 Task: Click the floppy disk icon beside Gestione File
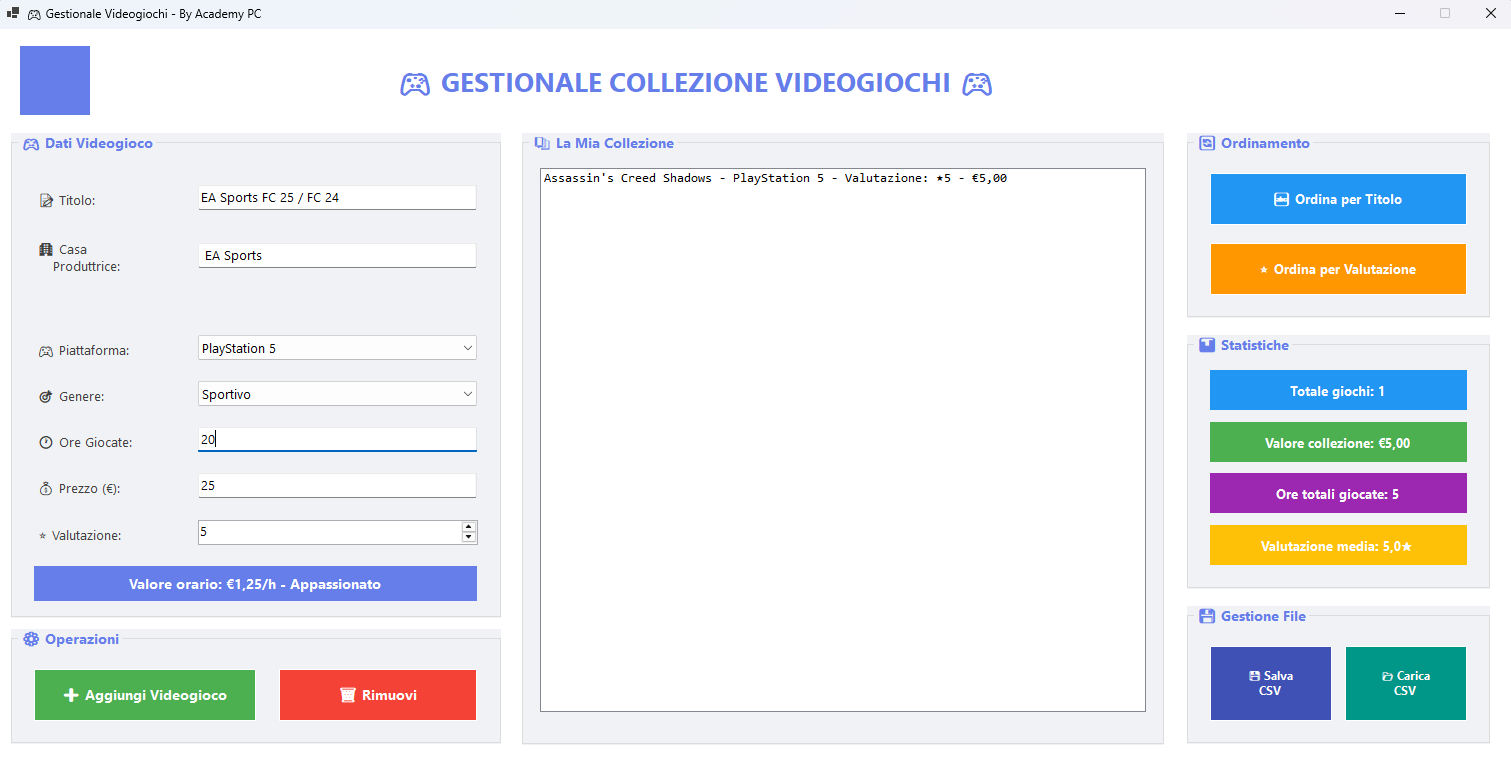click(1207, 616)
